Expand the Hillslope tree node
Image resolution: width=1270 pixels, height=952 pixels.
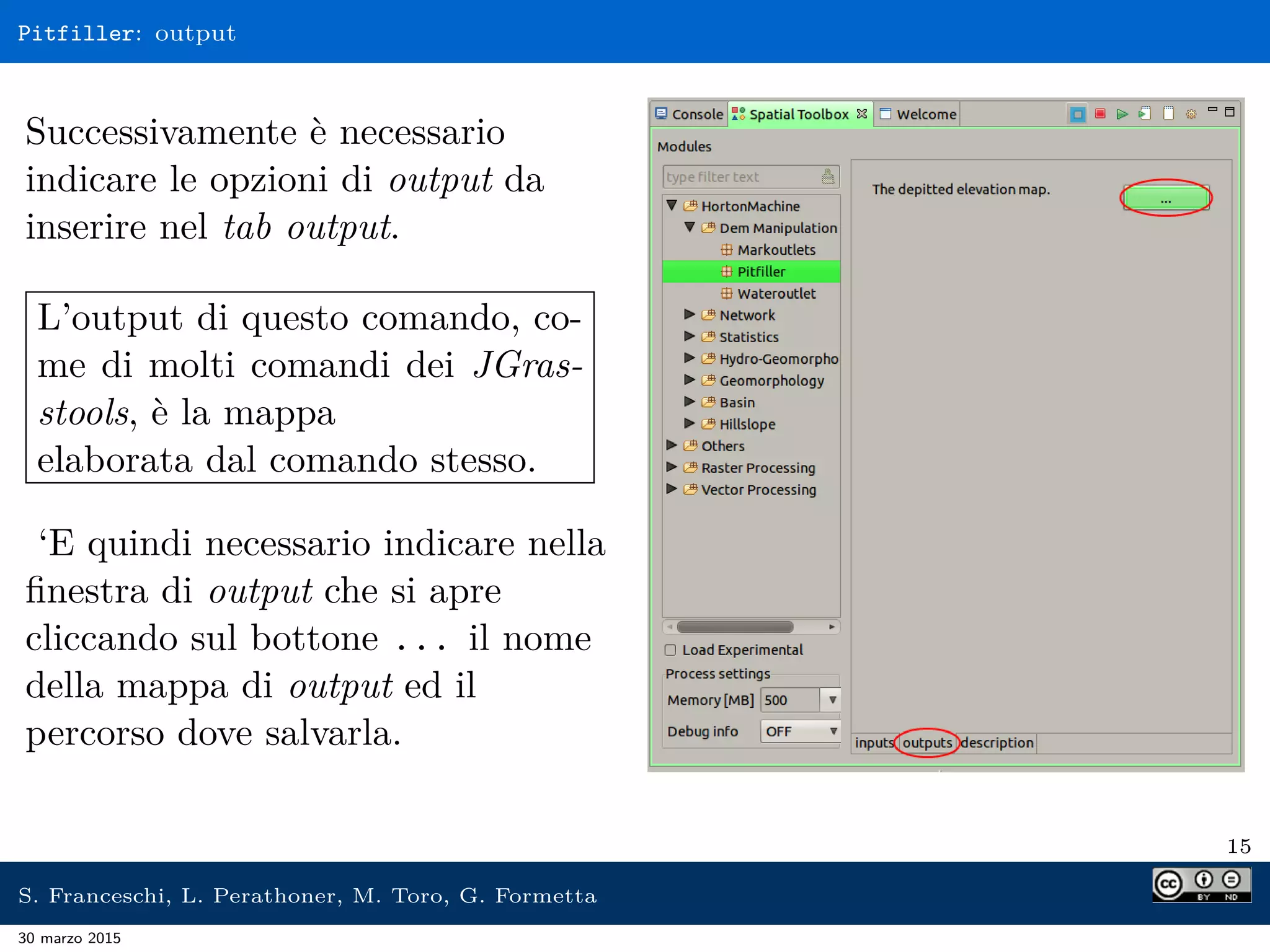(689, 423)
